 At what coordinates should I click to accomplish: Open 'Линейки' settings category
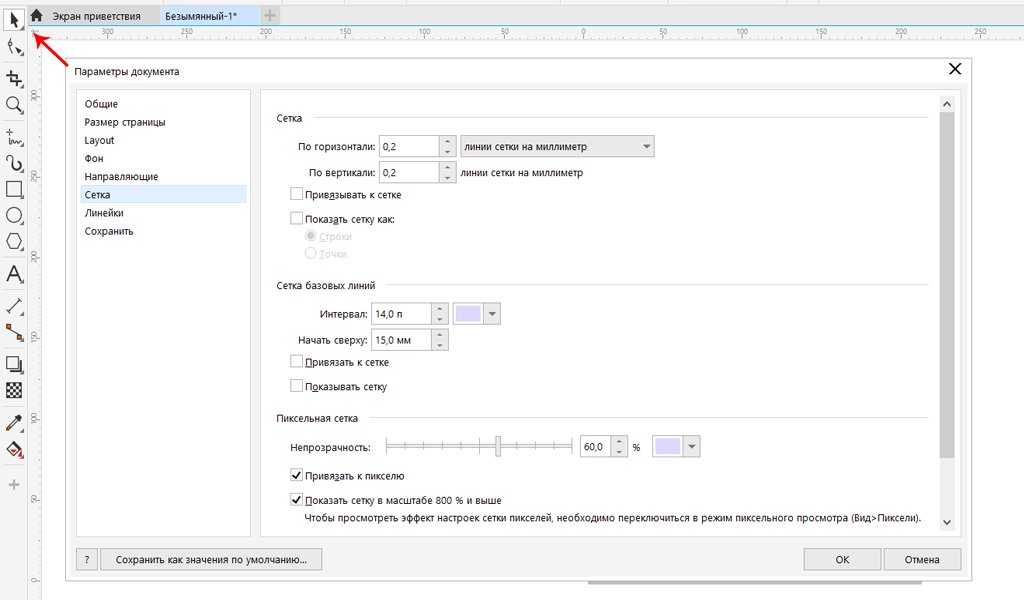coord(104,213)
